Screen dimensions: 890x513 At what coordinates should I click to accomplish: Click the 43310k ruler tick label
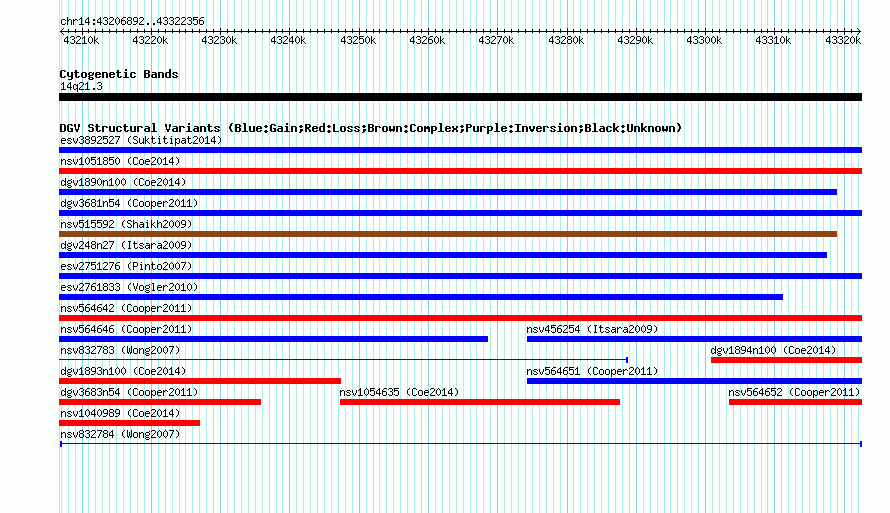[773, 40]
